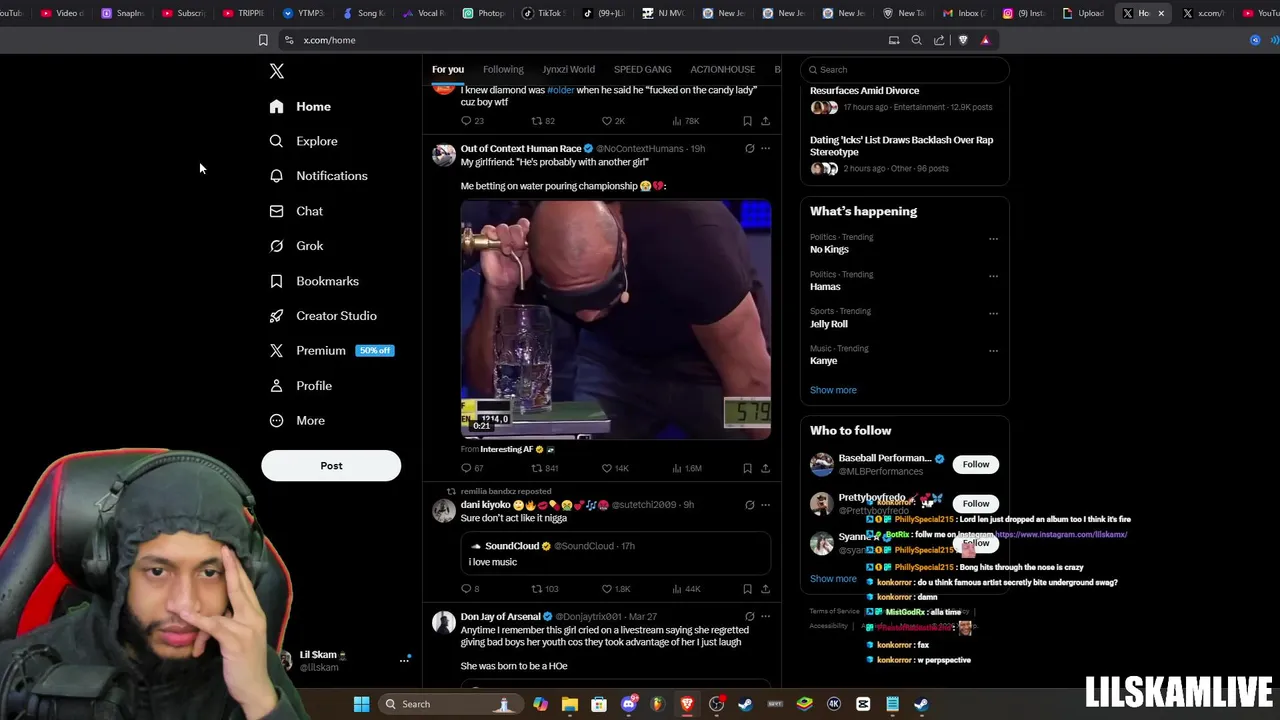
Task: Open Bookmarks in sidebar
Action: pyautogui.click(x=314, y=281)
